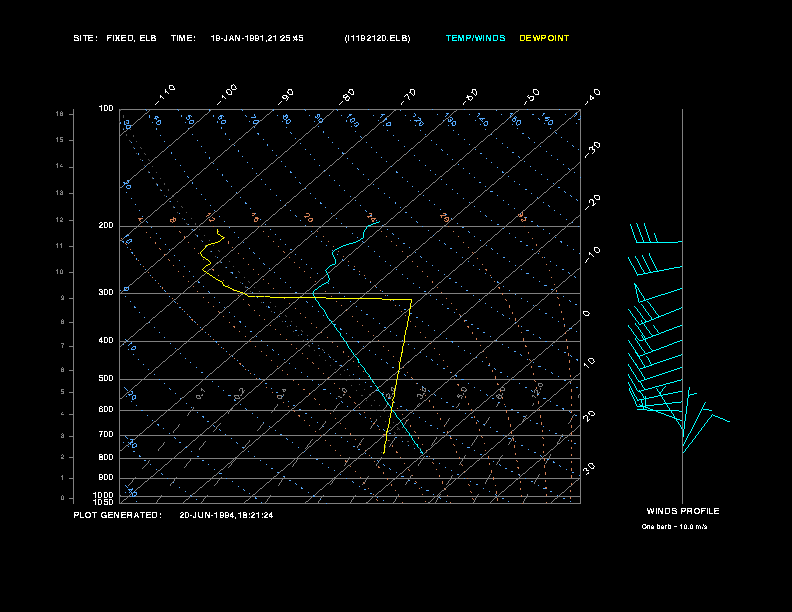Screen dimensions: 792x612
Task: Click the 100 pressure level label
Action: (106, 109)
